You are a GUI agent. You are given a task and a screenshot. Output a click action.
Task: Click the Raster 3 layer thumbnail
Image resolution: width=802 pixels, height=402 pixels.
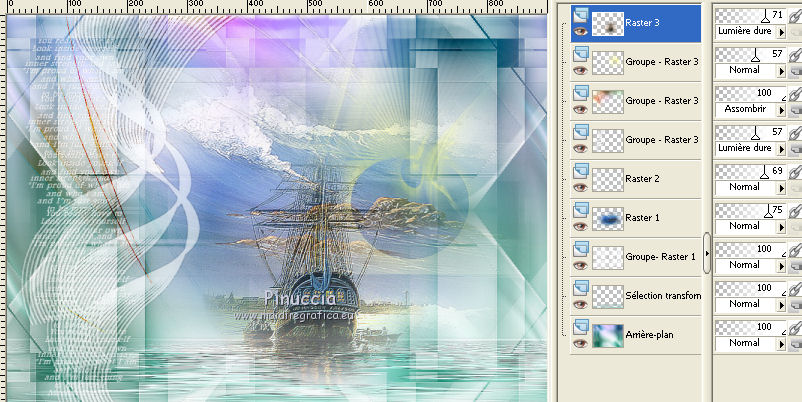[x=608, y=24]
